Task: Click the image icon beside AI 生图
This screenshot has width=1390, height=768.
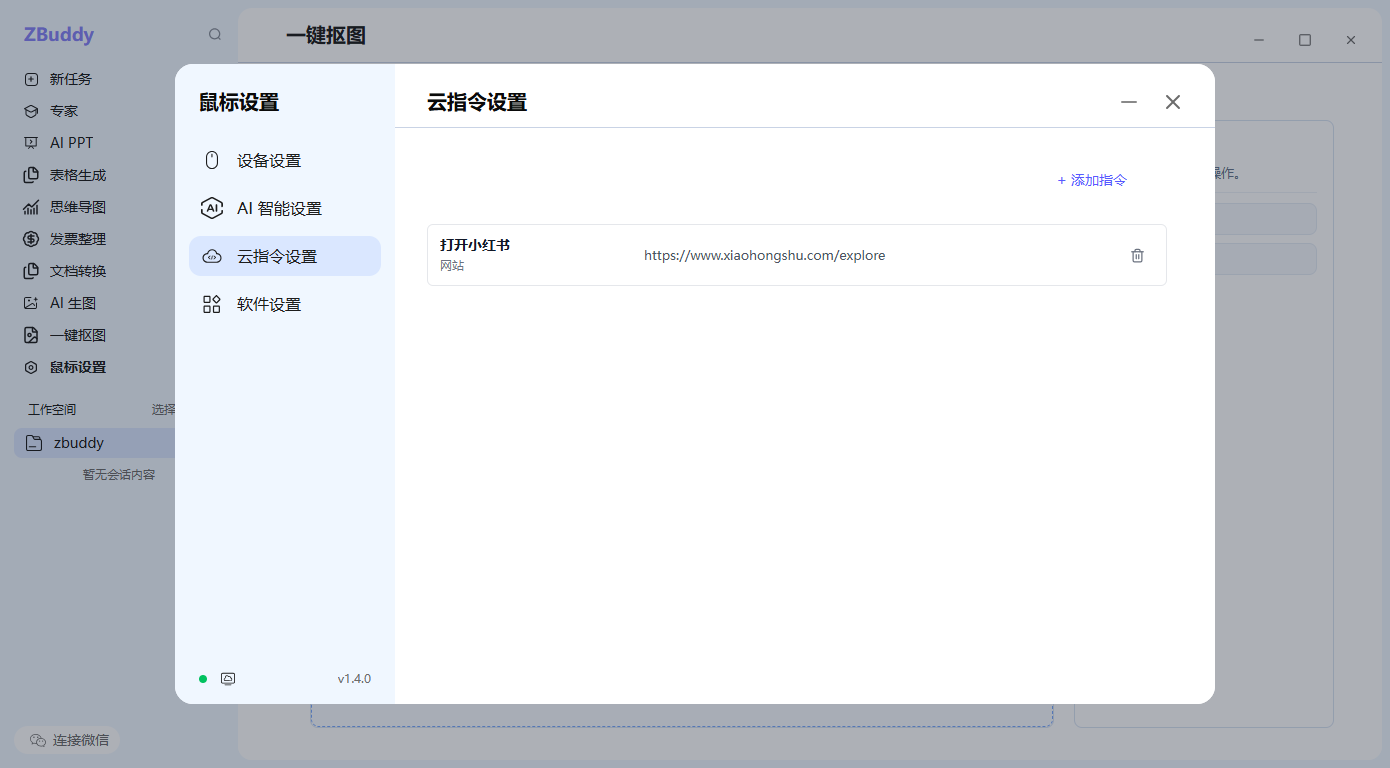Action: pos(31,303)
